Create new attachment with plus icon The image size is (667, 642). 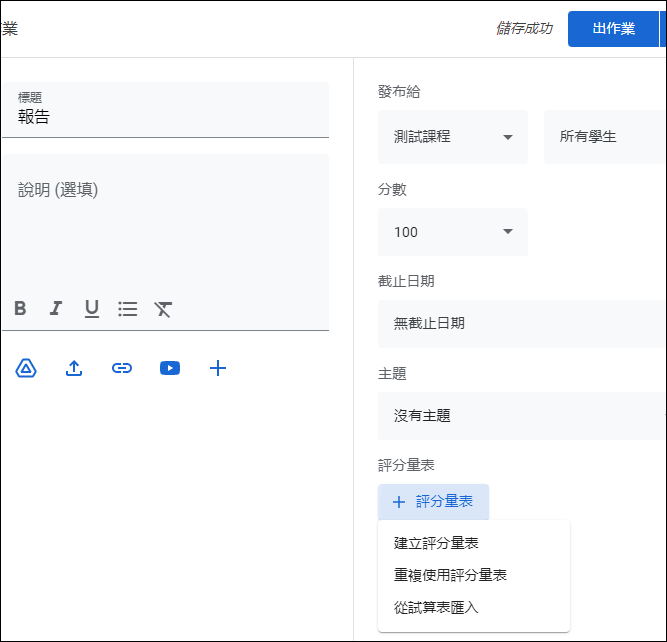coord(218,368)
